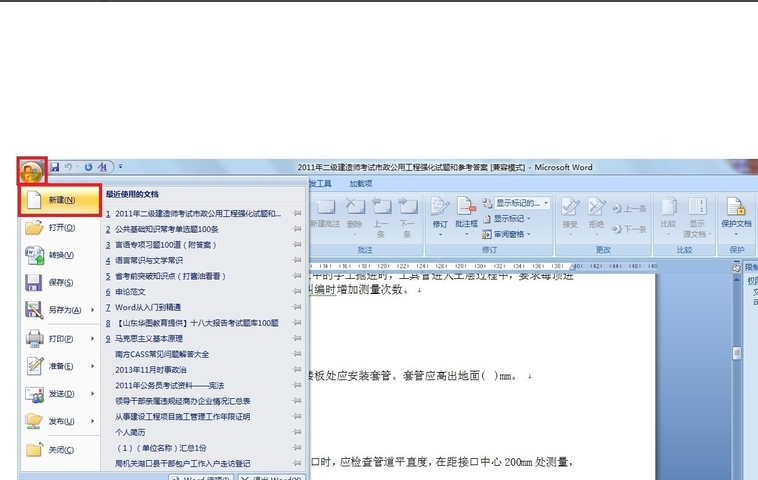
Task: Open the Customize Quick Access Toolbar dropdown
Action: tap(120, 167)
